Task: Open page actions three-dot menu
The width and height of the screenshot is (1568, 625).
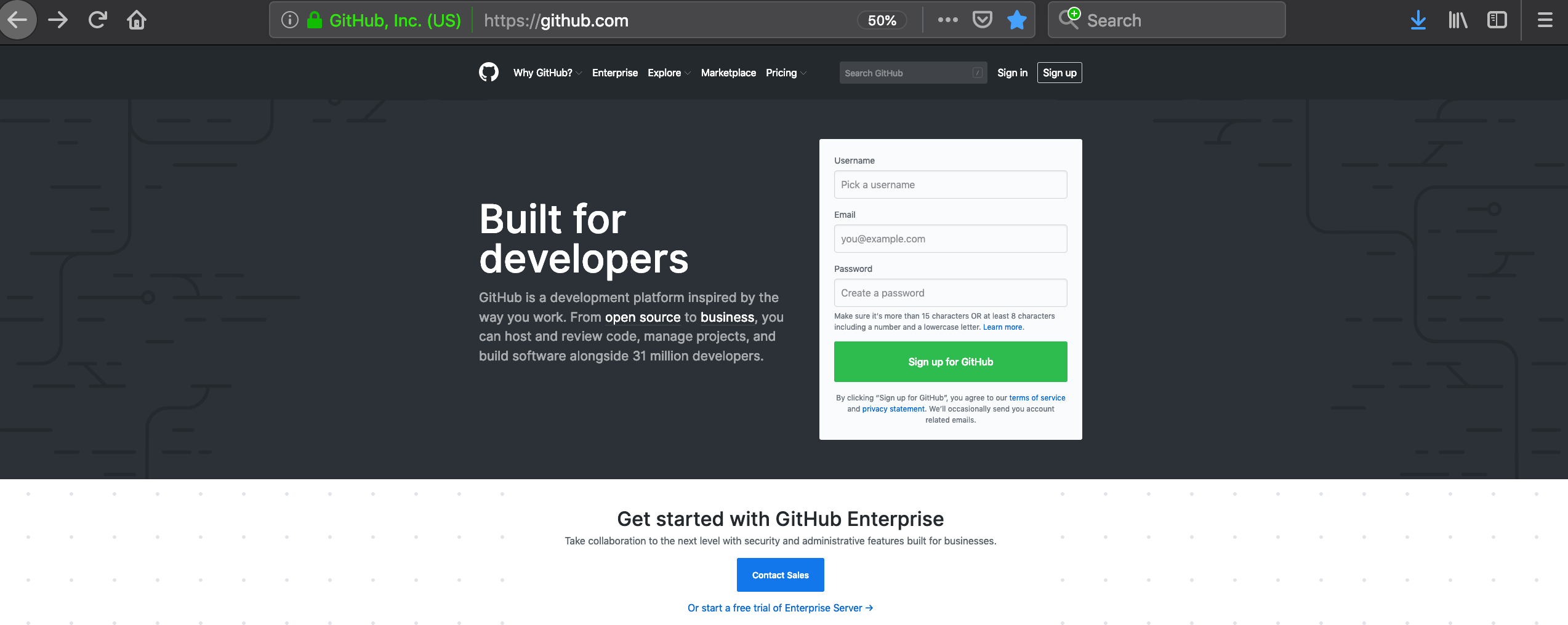Action: coord(947,20)
